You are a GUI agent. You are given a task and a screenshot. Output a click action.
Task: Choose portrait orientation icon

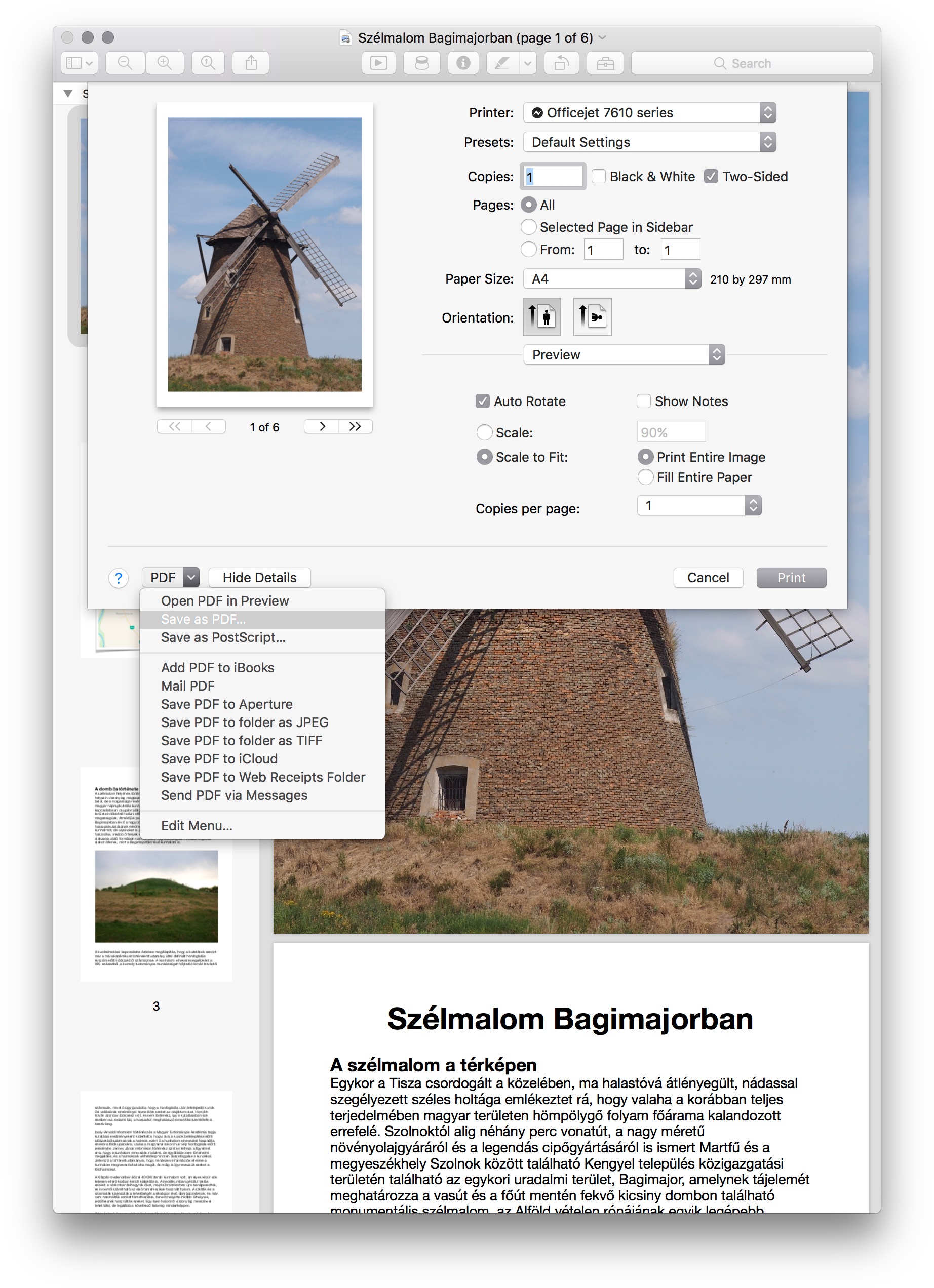pos(542,317)
